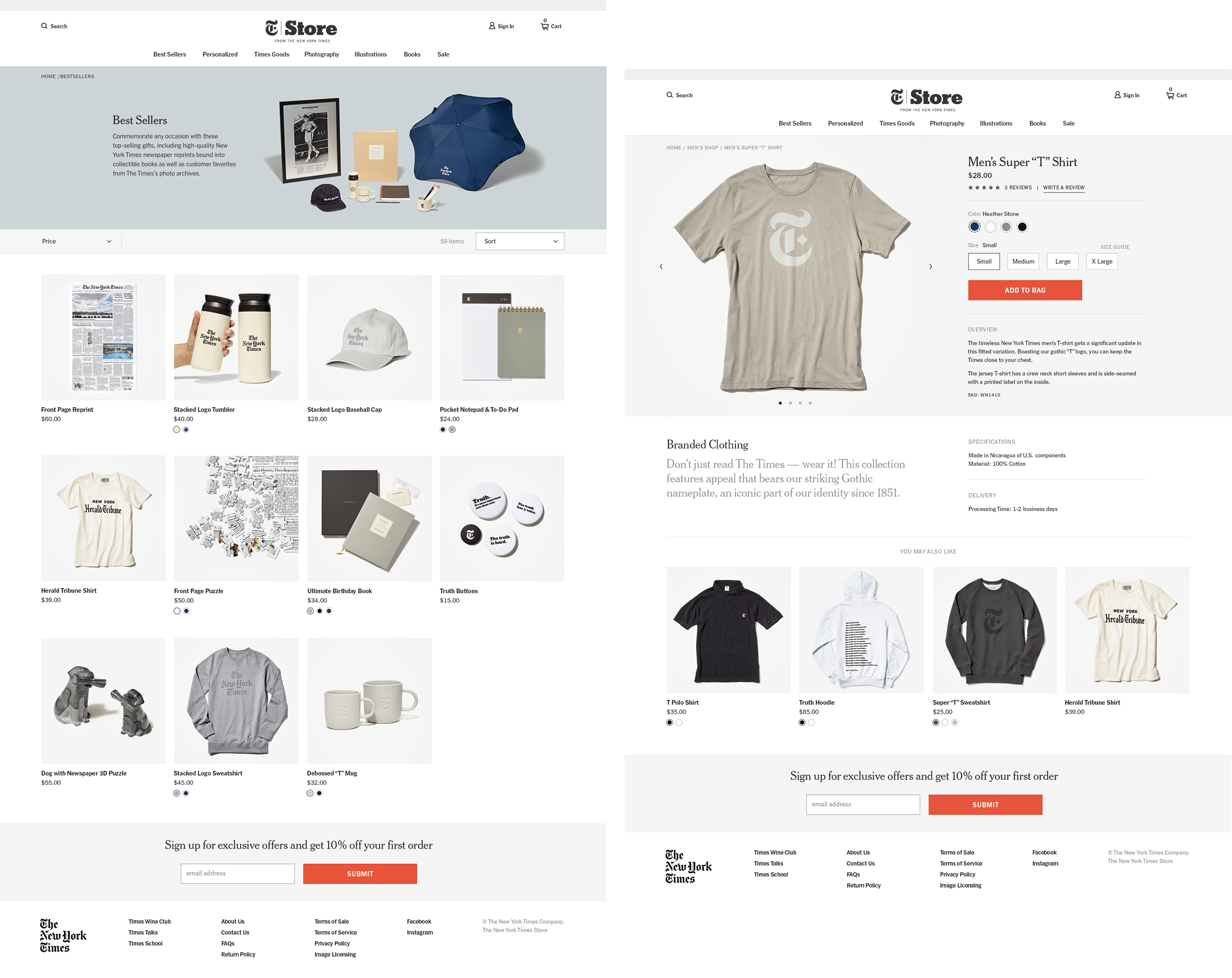Screen dimensions: 1232x978
Task: Open the Sort dropdown
Action: click(519, 241)
